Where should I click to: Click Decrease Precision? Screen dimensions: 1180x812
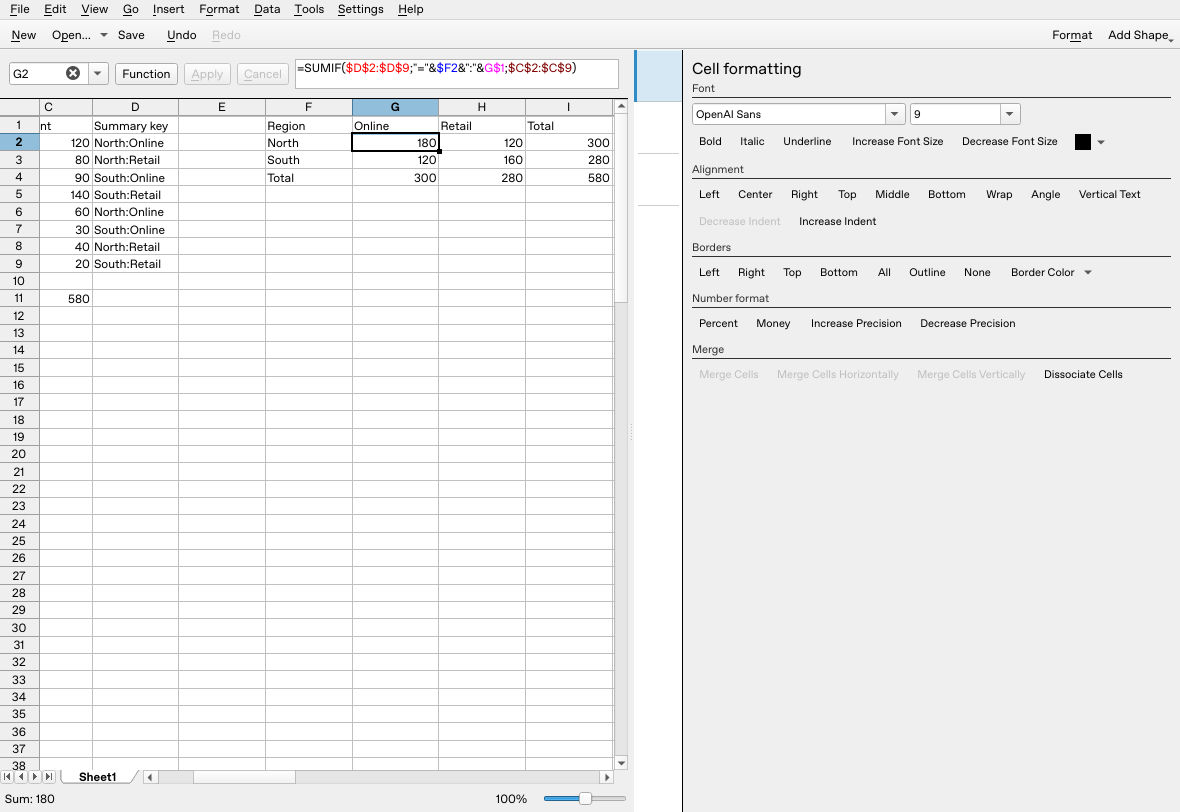click(x=967, y=324)
